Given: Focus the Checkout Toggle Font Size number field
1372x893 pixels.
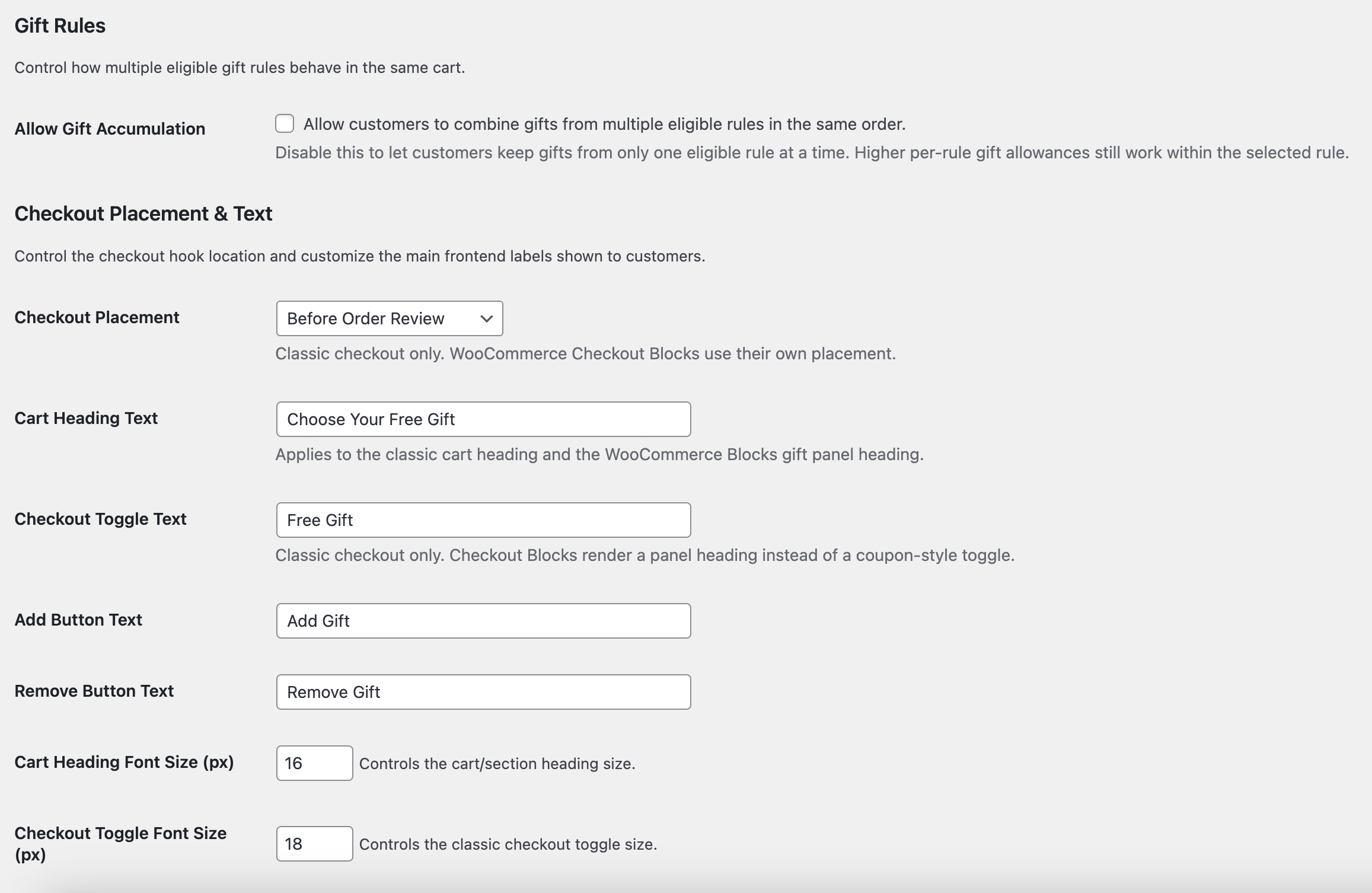Looking at the screenshot, I should click(314, 844).
